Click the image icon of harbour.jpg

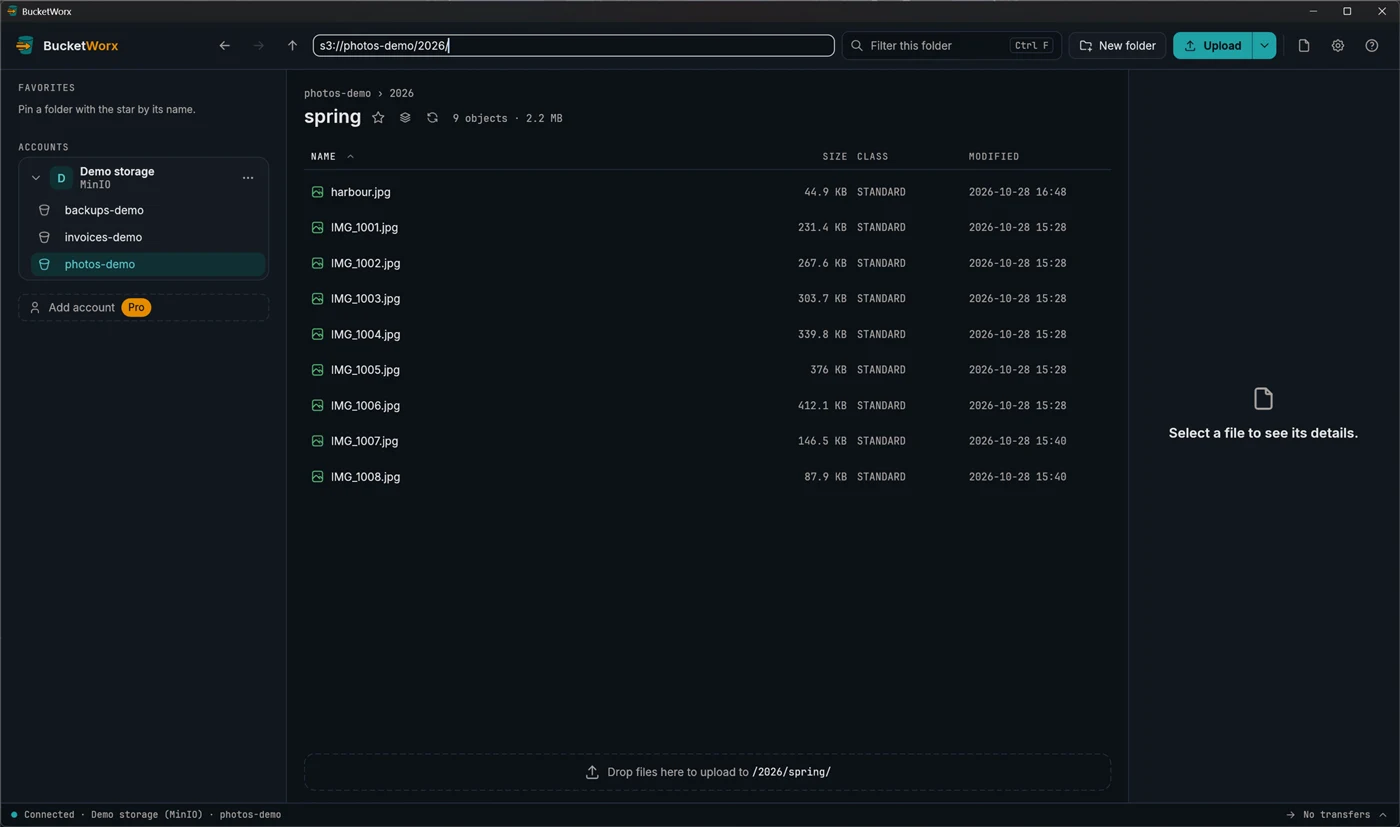click(x=317, y=192)
